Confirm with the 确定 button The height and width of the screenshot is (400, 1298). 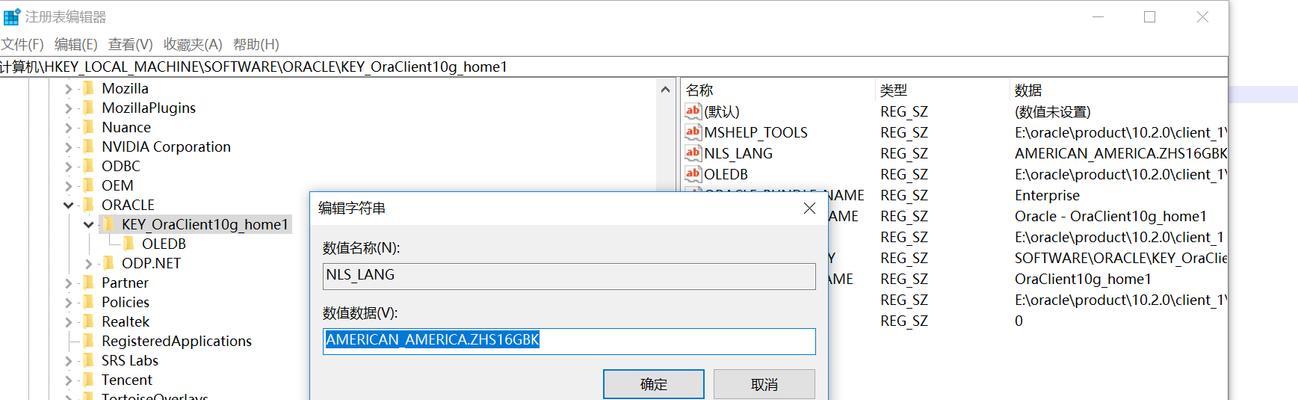point(653,384)
